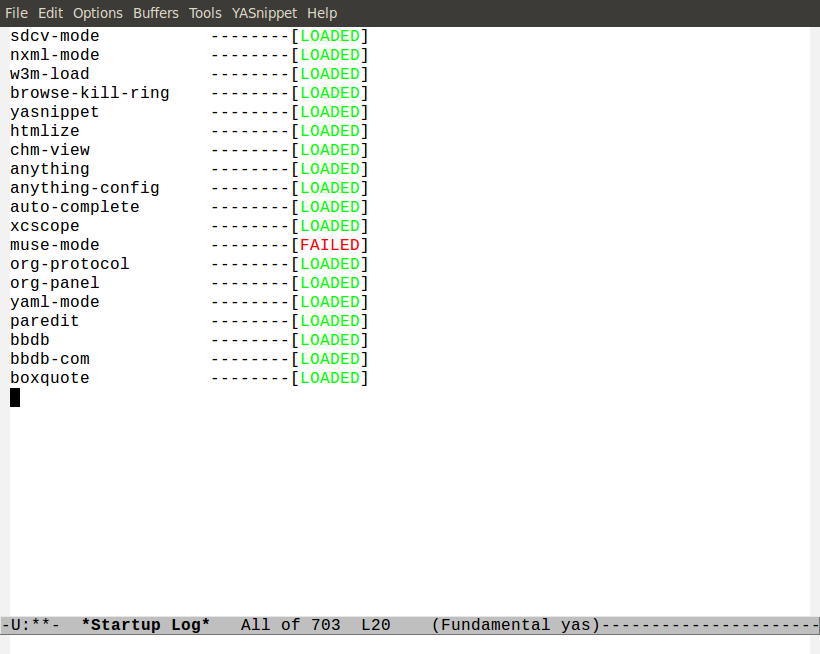Click the org-panel entry text
820x654 pixels.
point(54,283)
